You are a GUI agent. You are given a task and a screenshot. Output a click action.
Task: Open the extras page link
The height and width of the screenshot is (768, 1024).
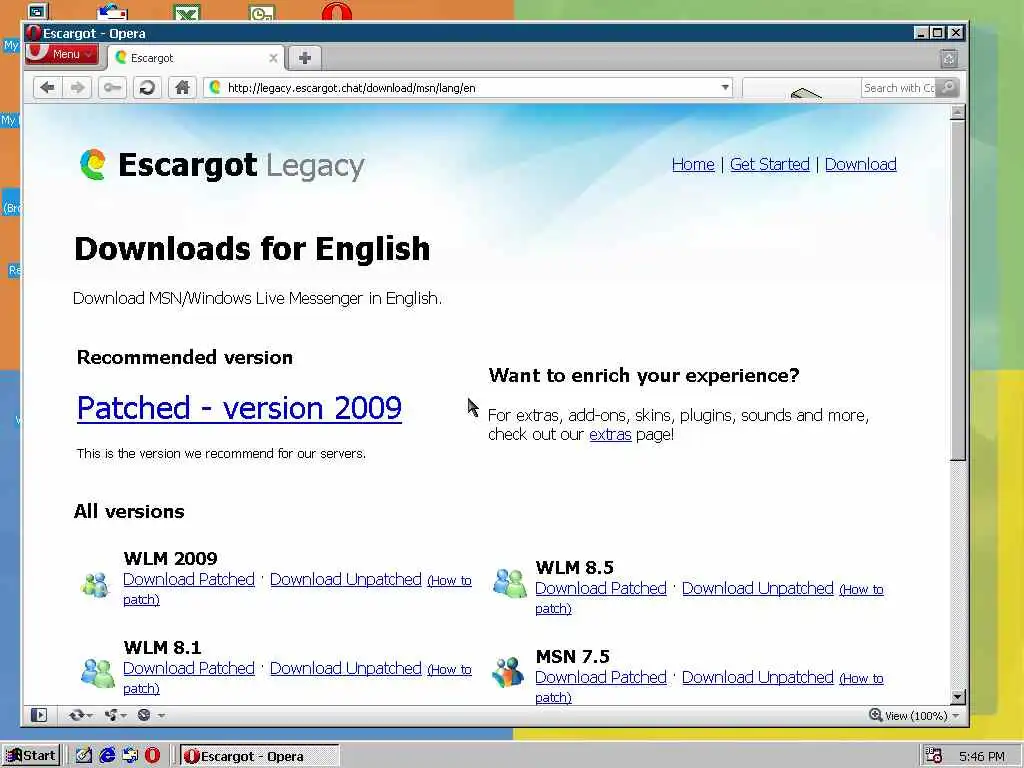[610, 434]
